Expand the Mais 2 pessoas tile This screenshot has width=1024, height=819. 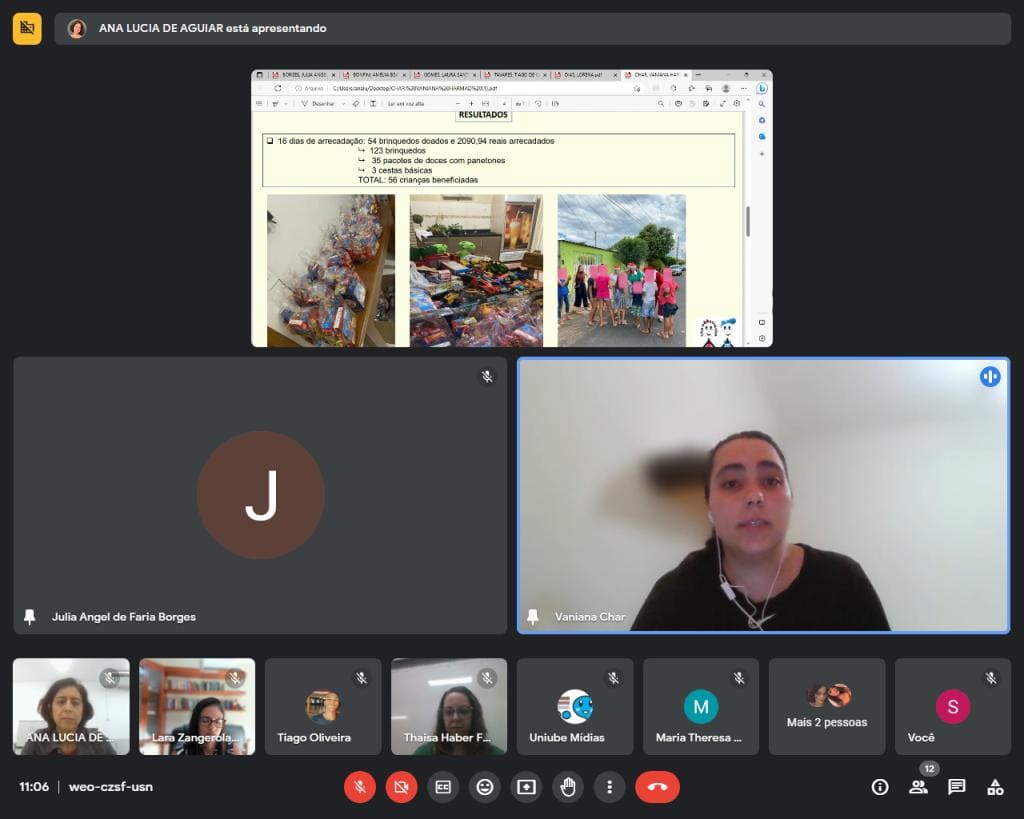[827, 707]
